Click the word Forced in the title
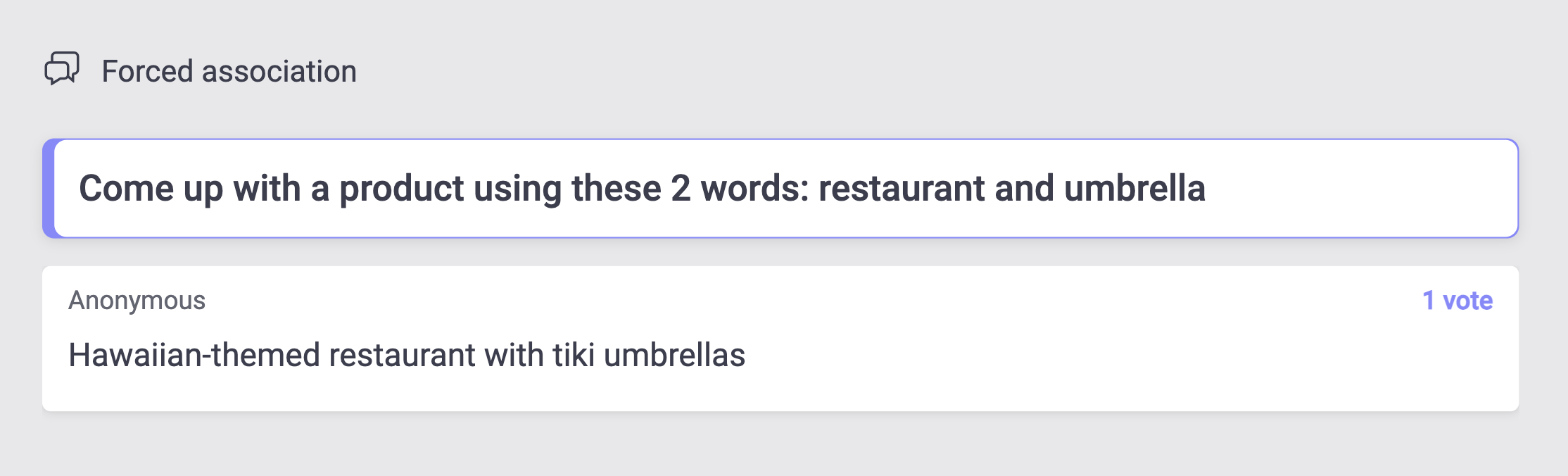Image resolution: width=1568 pixels, height=476 pixels. pos(148,71)
